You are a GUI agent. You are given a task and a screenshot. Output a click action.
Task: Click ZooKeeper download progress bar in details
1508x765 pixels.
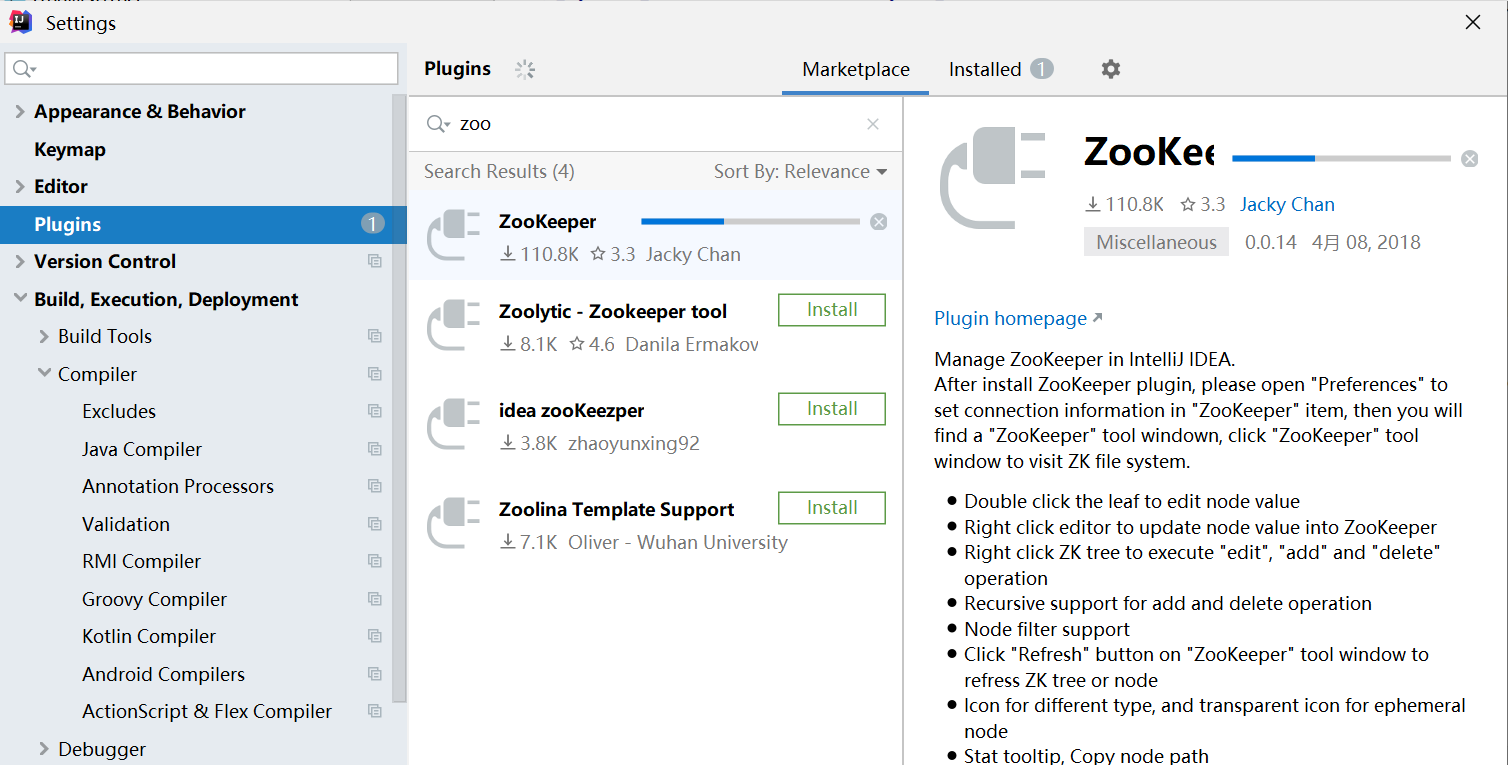1341,158
